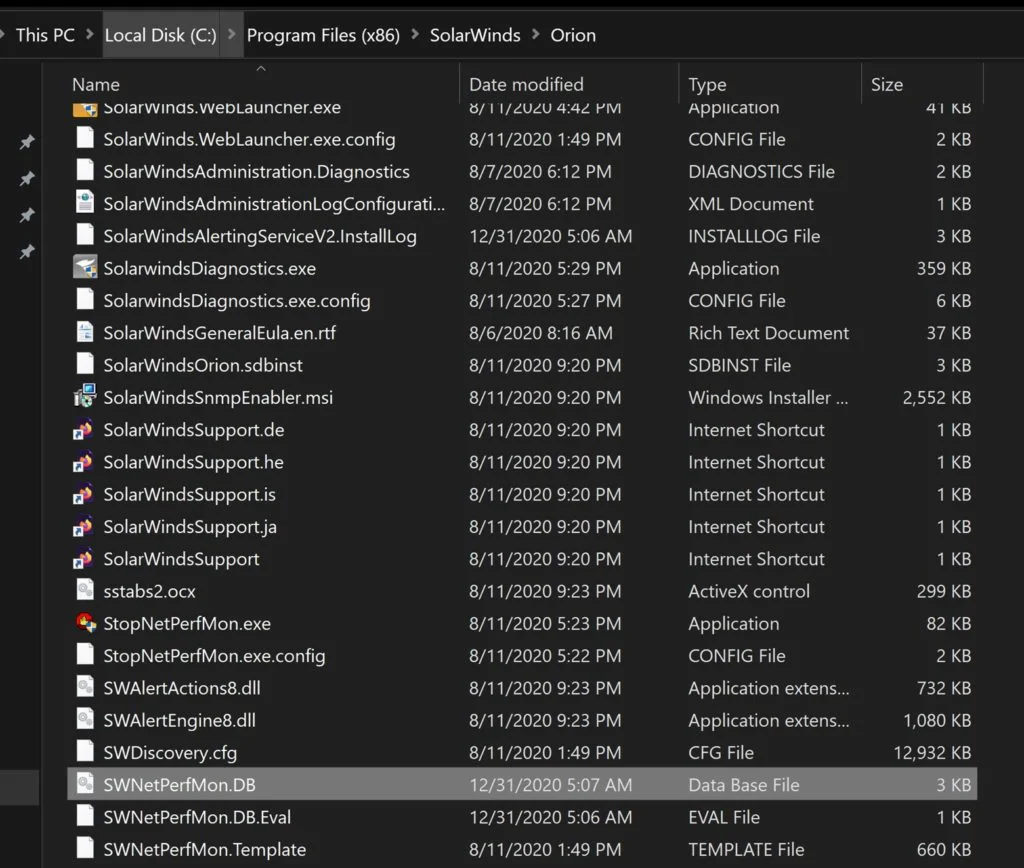This screenshot has width=1024, height=868.
Task: Navigate to Program Files (x86) breadcrumb
Action: (323, 35)
